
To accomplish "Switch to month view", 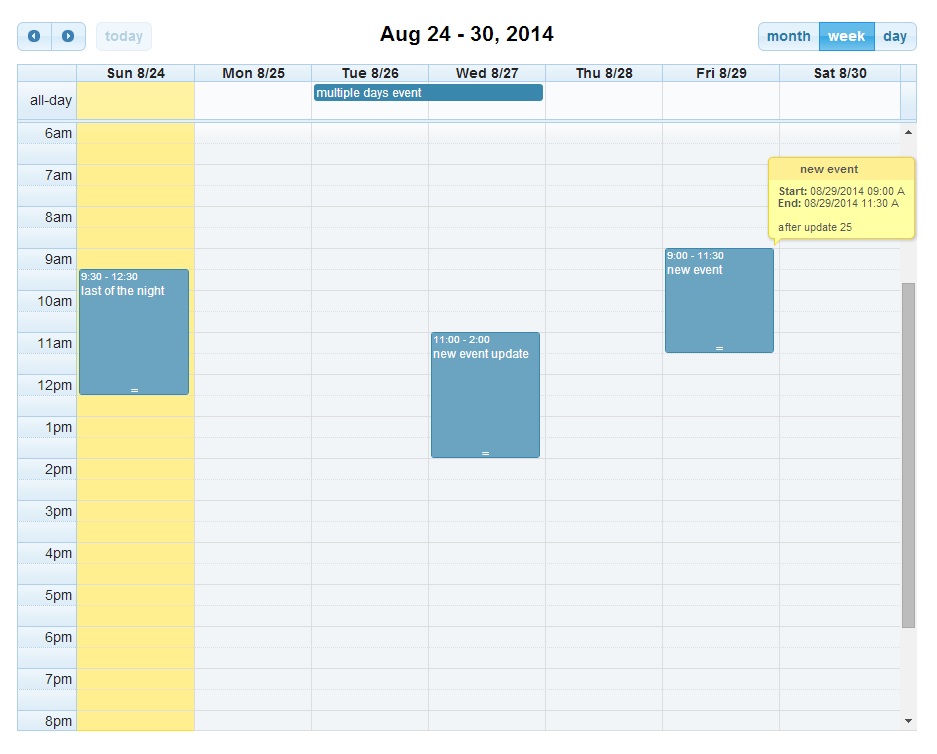I will pos(788,37).
